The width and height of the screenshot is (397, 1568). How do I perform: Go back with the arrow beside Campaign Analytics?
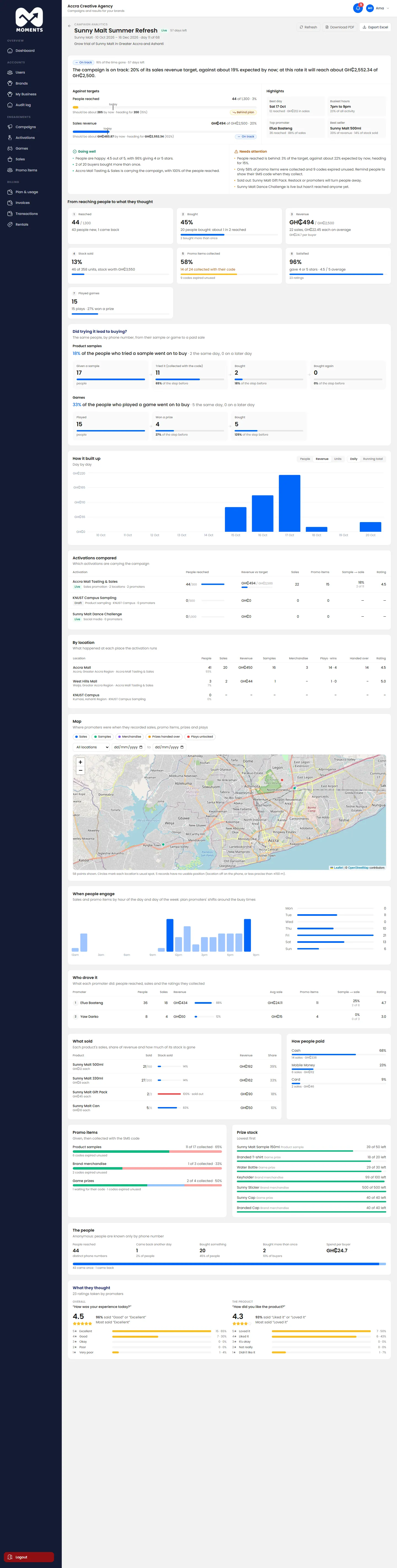69,26
